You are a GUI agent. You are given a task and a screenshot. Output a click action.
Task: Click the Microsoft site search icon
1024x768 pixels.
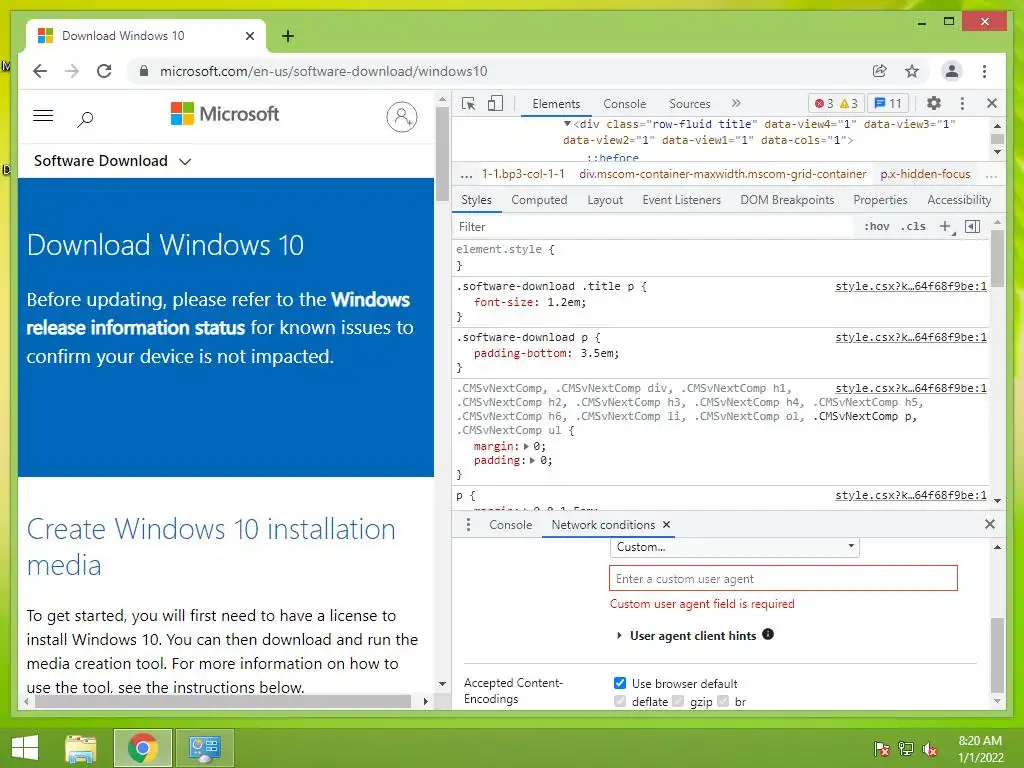click(x=85, y=118)
